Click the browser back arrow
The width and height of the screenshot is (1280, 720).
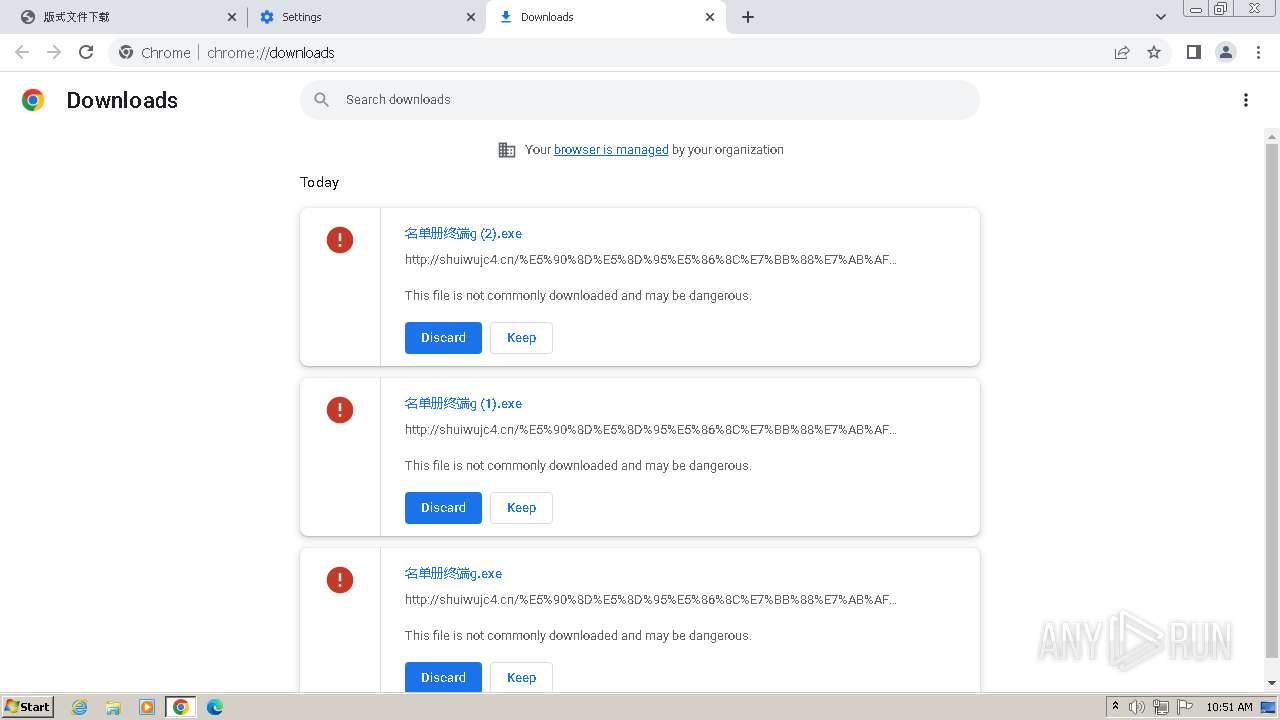22,52
